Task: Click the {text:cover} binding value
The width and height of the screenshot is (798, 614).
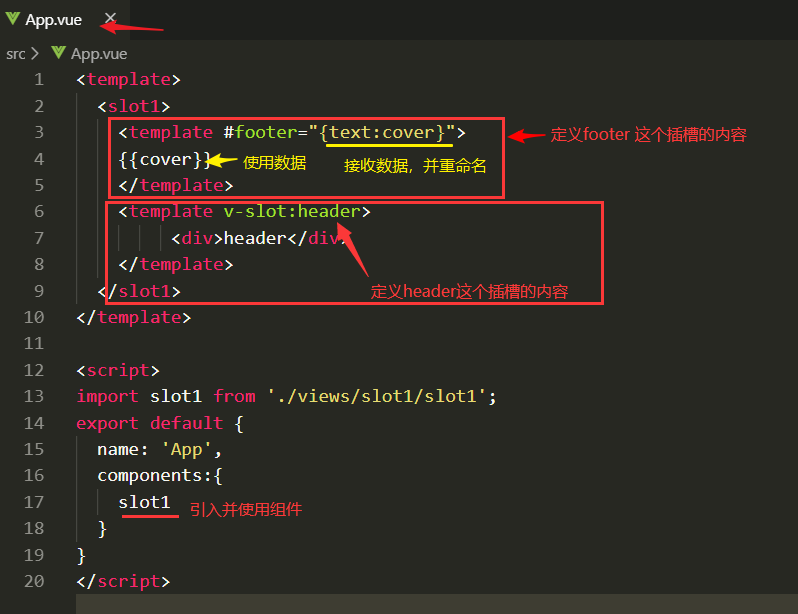Action: point(382,132)
